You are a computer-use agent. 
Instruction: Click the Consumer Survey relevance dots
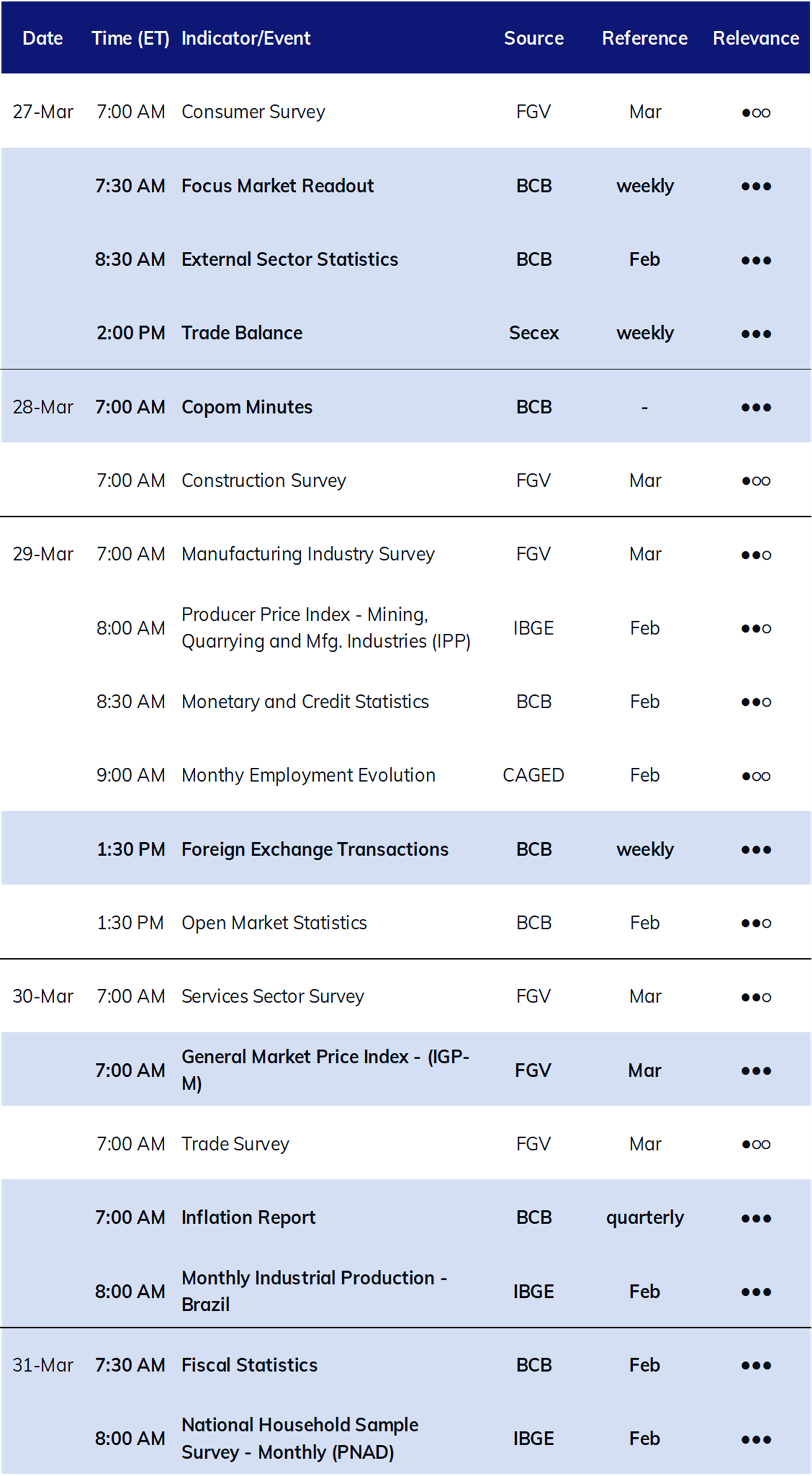tap(756, 113)
